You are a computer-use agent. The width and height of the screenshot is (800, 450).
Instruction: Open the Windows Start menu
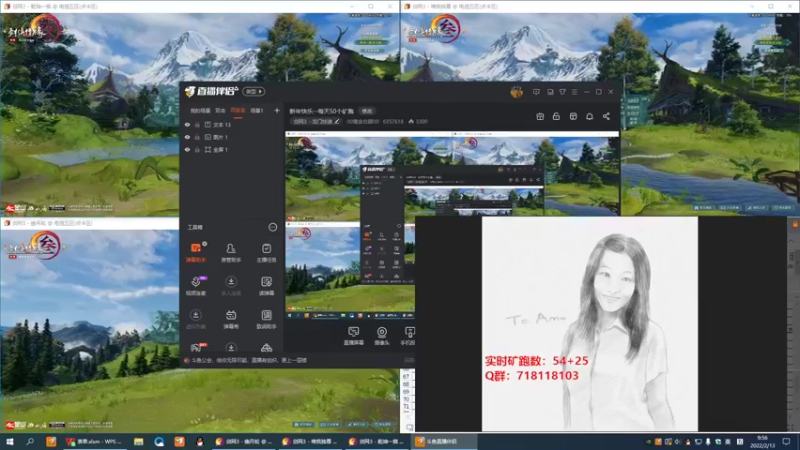tap(9, 441)
